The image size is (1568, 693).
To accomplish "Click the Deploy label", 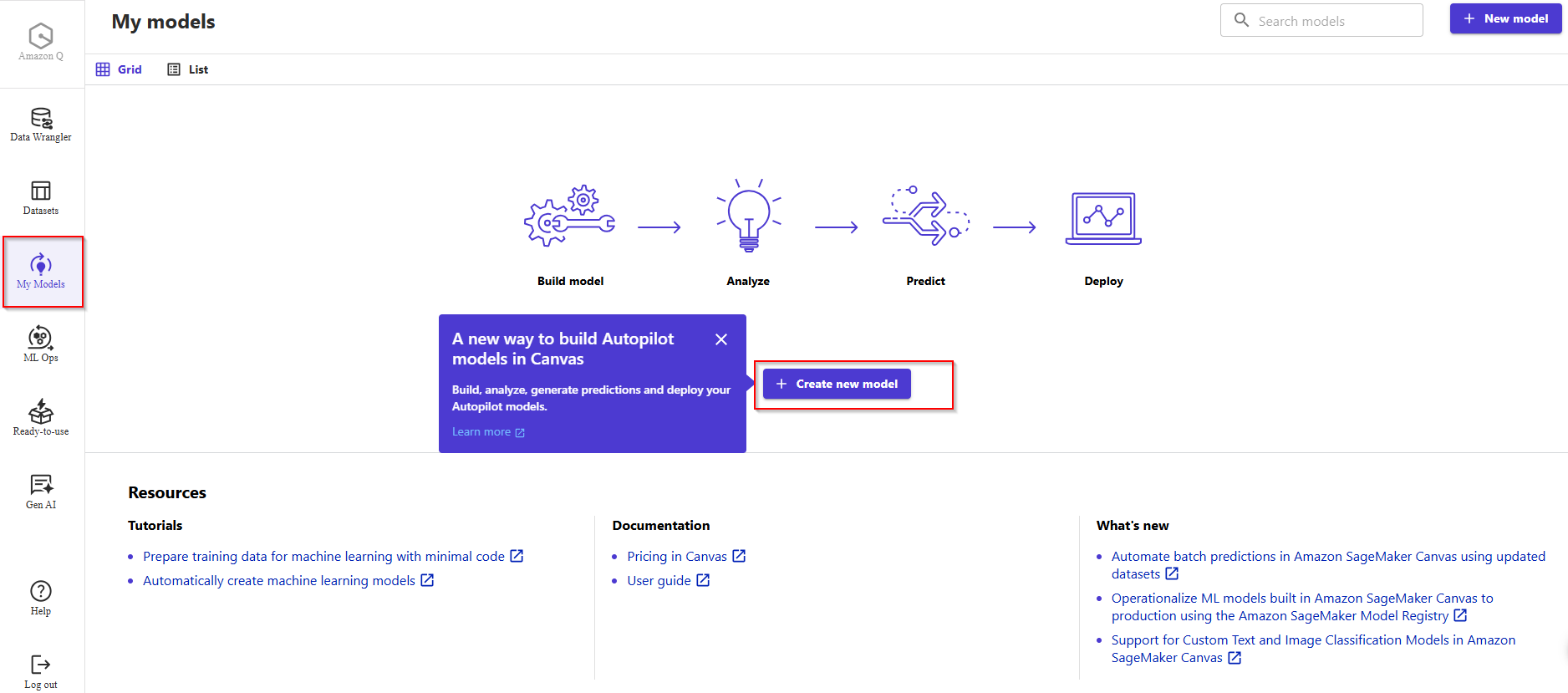I will pos(1103,282).
